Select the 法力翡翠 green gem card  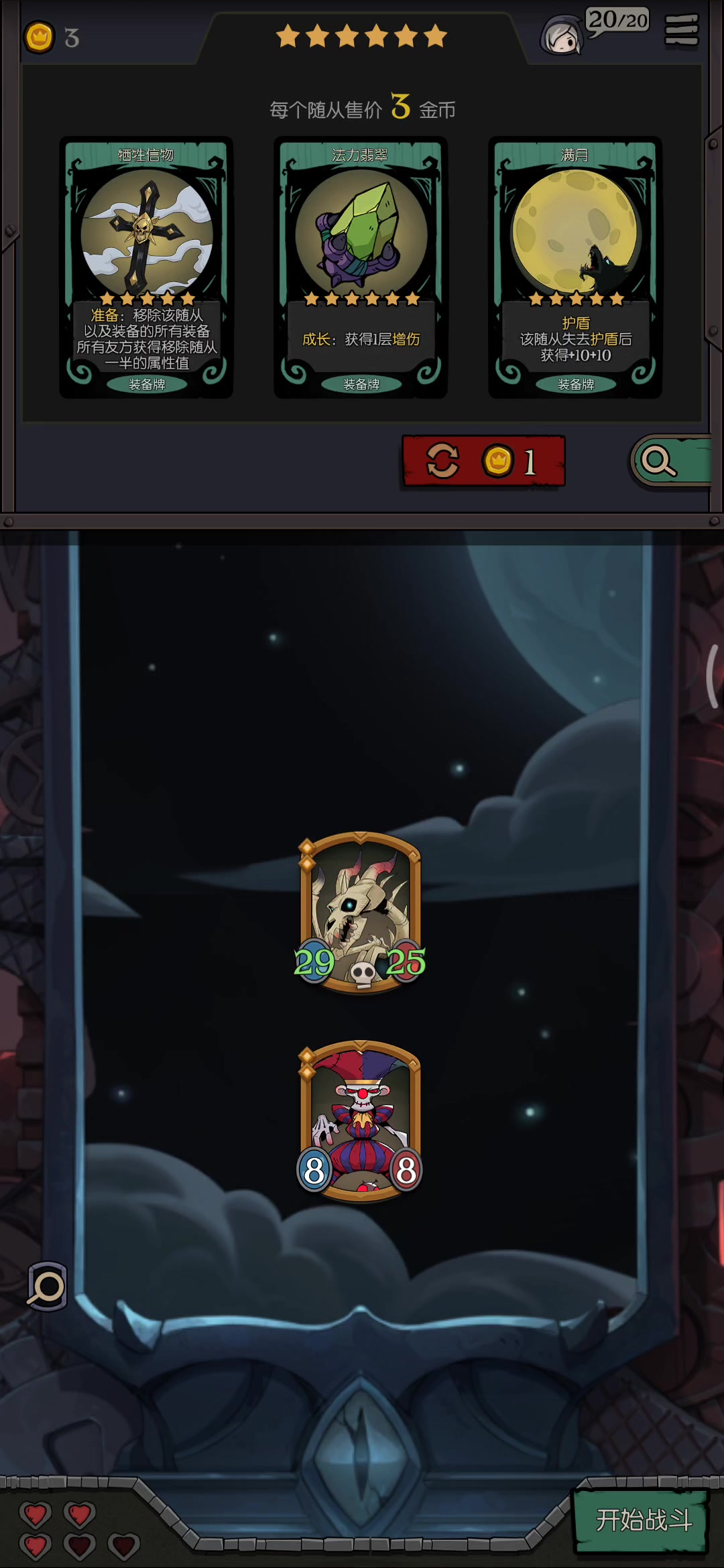[361, 267]
